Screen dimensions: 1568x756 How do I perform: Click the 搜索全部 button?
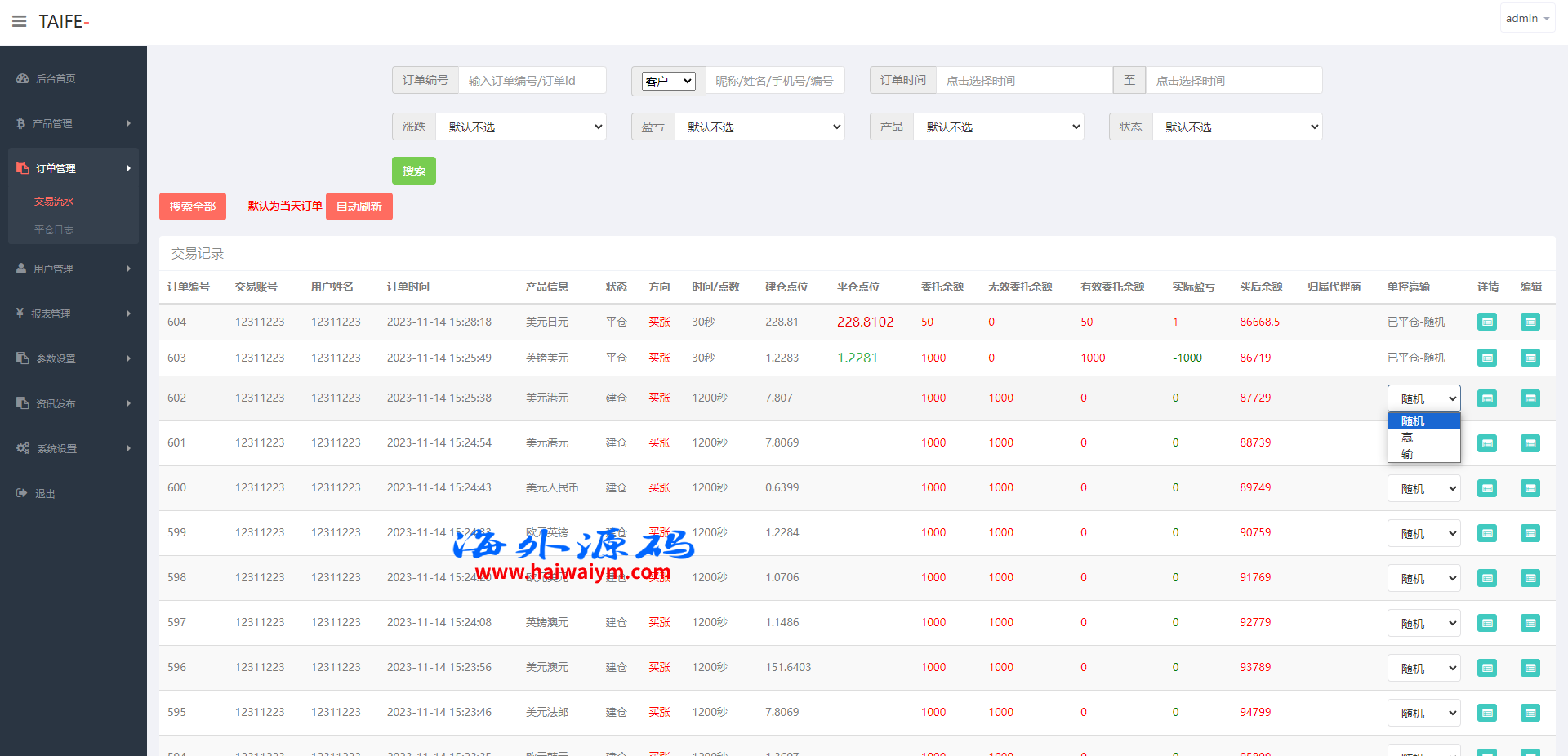192,207
